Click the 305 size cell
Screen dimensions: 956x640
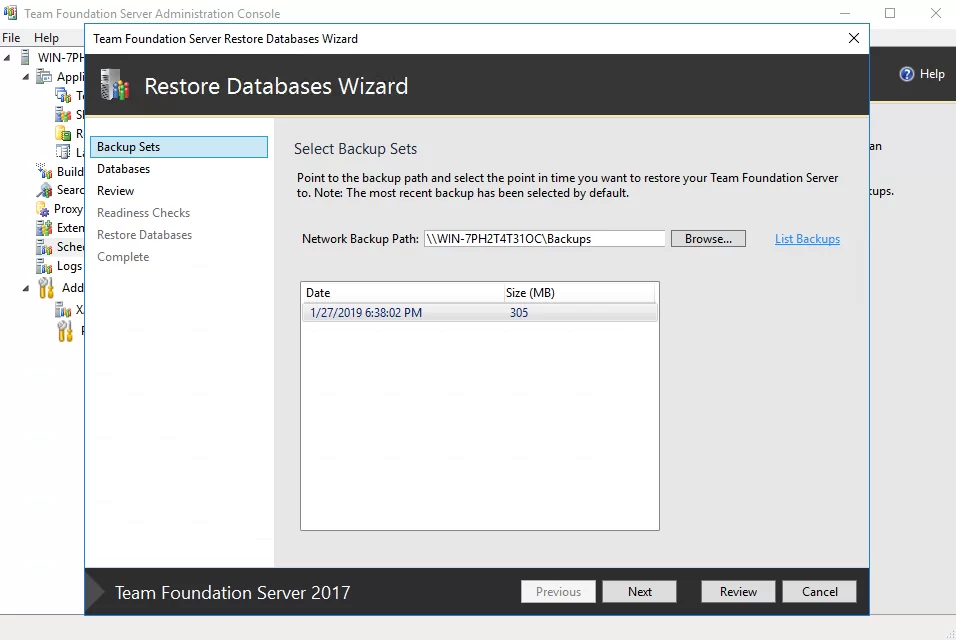pos(519,313)
